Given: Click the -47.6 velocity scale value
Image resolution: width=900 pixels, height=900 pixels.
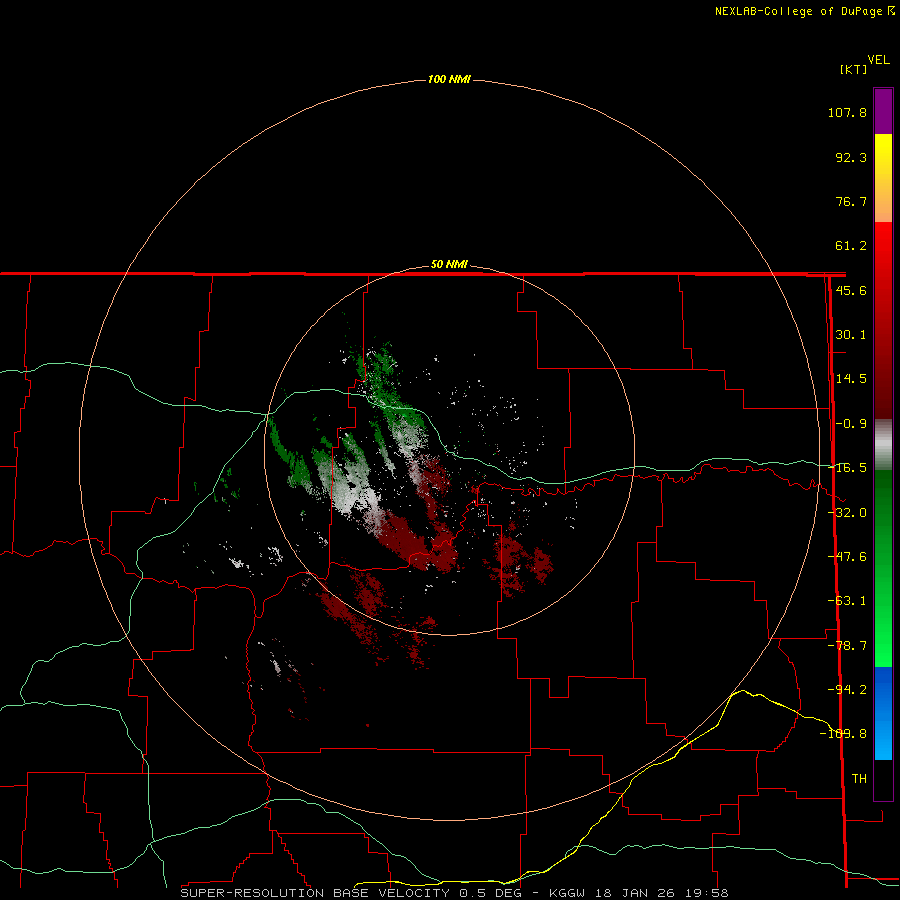Looking at the screenshot, I should click(x=847, y=557).
